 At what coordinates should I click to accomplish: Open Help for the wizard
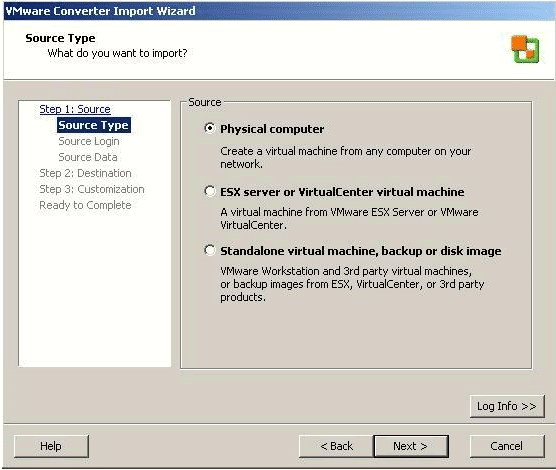pyautogui.click(x=51, y=446)
